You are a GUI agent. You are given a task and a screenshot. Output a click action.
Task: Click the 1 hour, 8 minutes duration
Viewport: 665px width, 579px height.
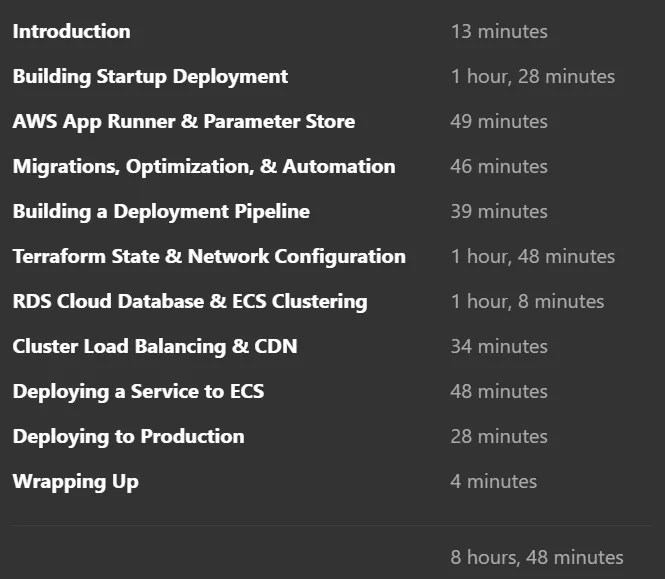click(x=528, y=302)
